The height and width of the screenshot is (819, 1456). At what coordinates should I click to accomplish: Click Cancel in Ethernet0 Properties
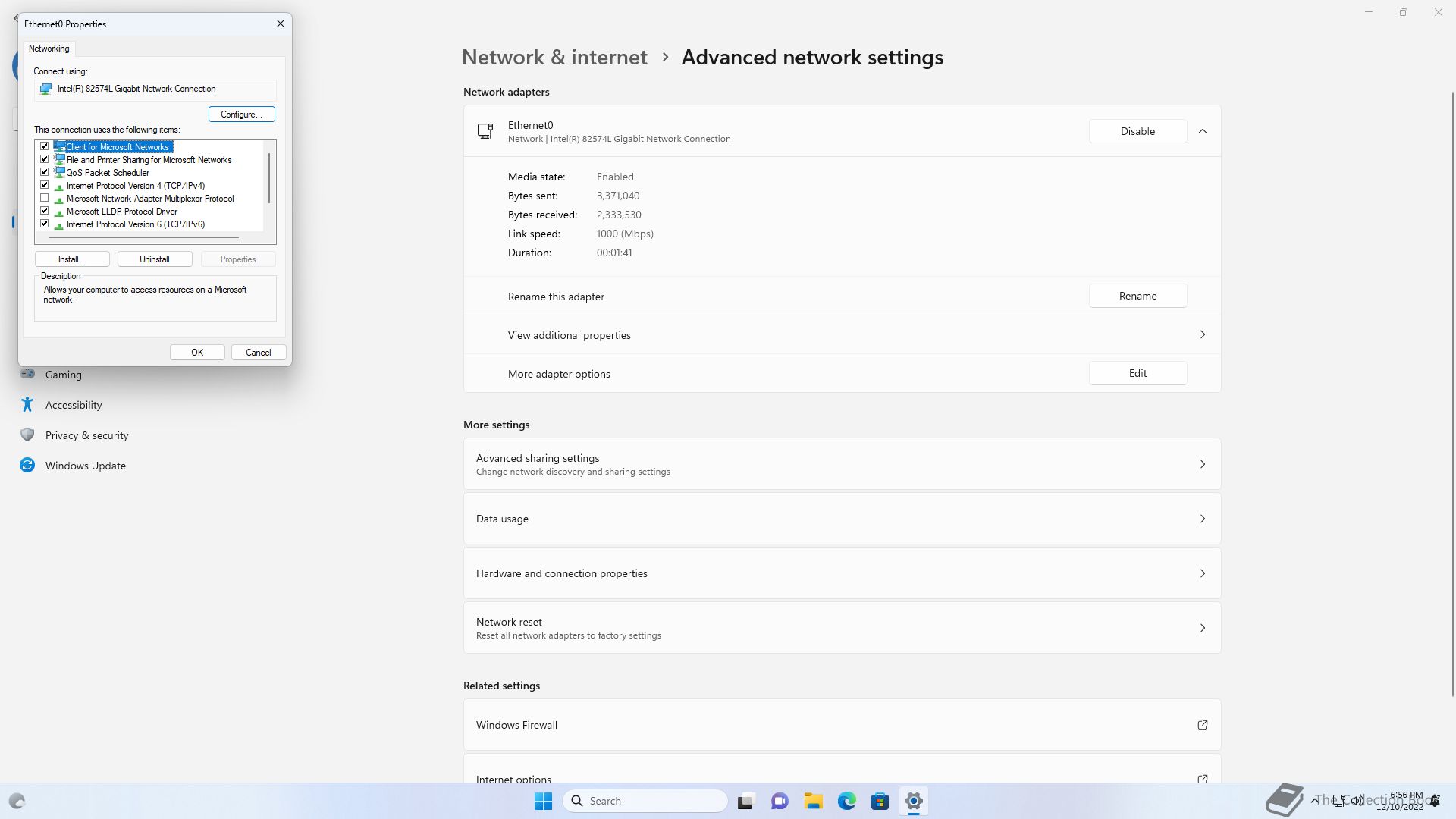pos(259,353)
